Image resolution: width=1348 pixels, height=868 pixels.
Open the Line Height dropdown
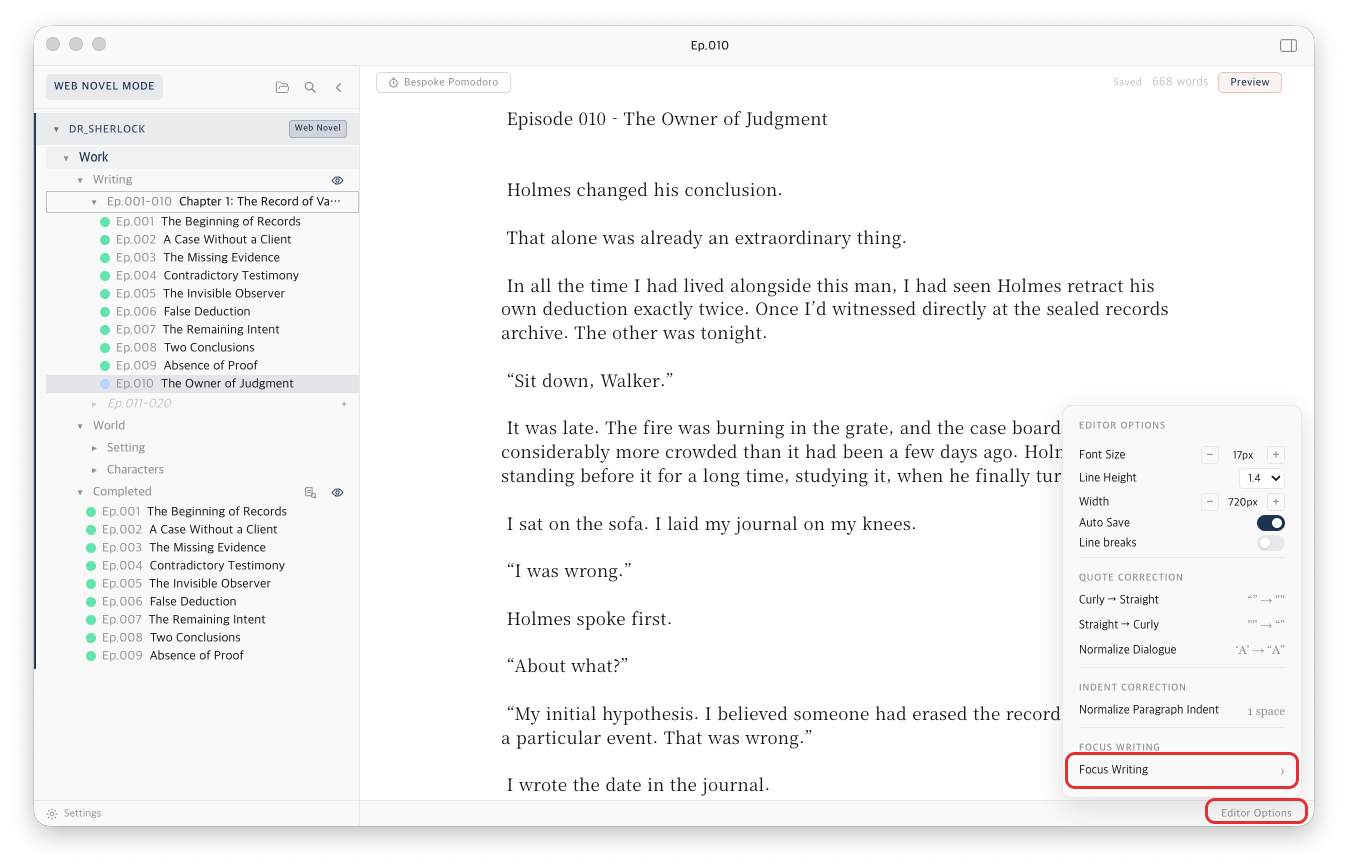(1262, 478)
